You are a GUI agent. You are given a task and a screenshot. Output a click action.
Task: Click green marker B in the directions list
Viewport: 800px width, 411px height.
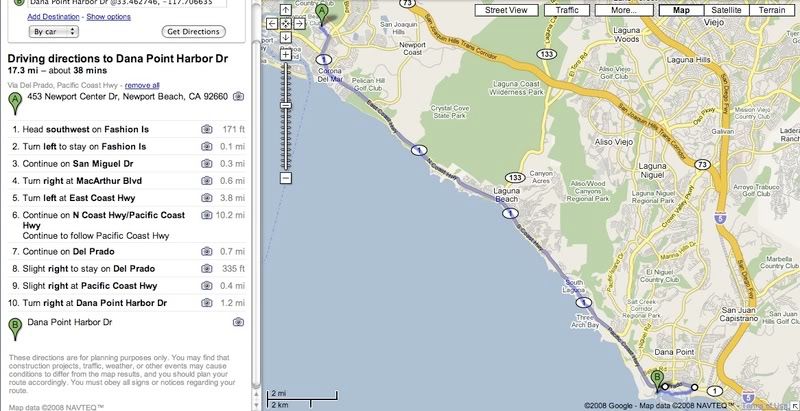[15, 329]
